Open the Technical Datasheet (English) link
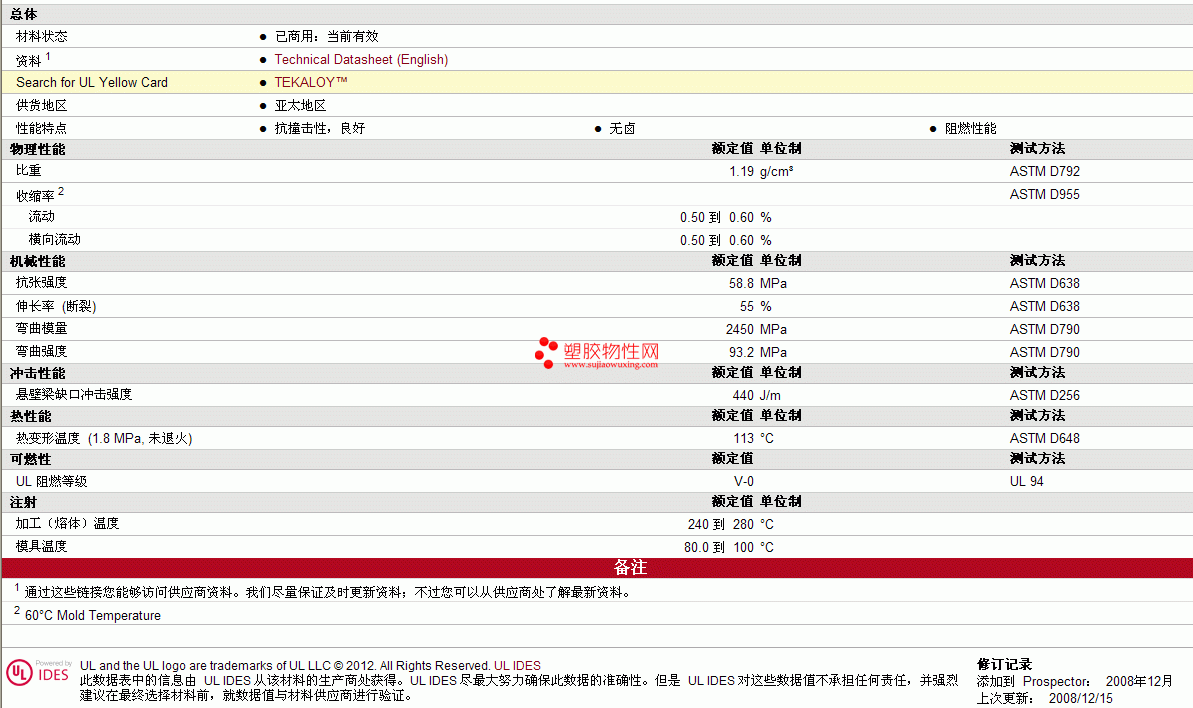This screenshot has height=708, width=1193. point(361,59)
